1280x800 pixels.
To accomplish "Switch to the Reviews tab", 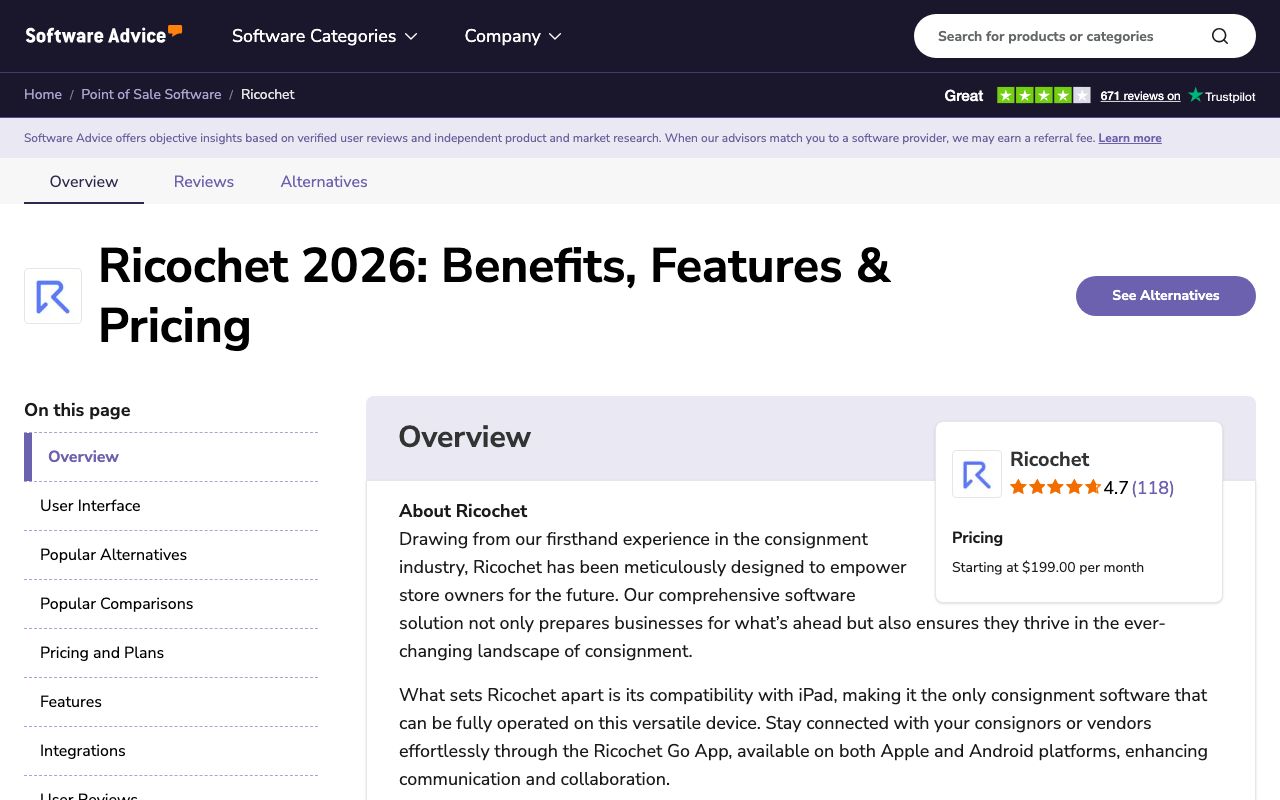I will pyautogui.click(x=204, y=181).
